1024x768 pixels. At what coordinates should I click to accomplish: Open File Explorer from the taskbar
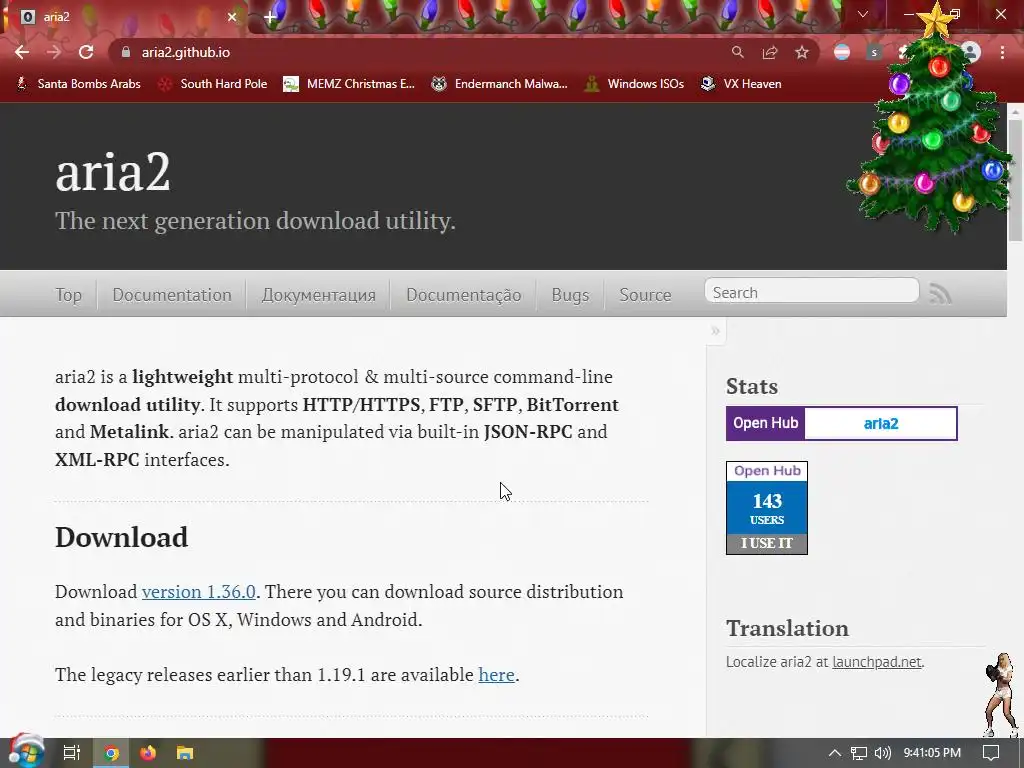185,753
